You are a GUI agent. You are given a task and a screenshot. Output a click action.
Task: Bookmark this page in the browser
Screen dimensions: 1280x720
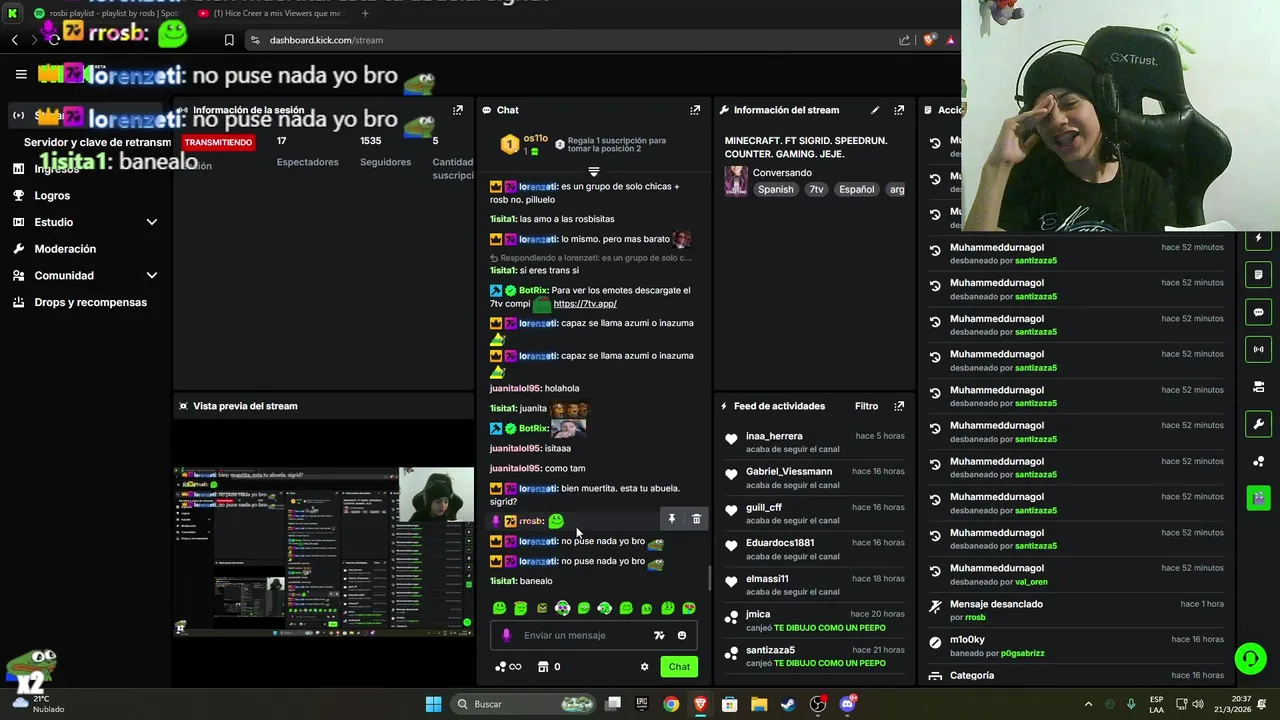(x=229, y=40)
